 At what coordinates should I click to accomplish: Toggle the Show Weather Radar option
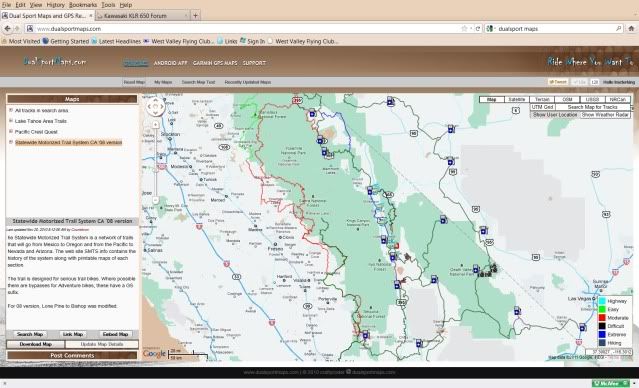pyautogui.click(x=605, y=115)
